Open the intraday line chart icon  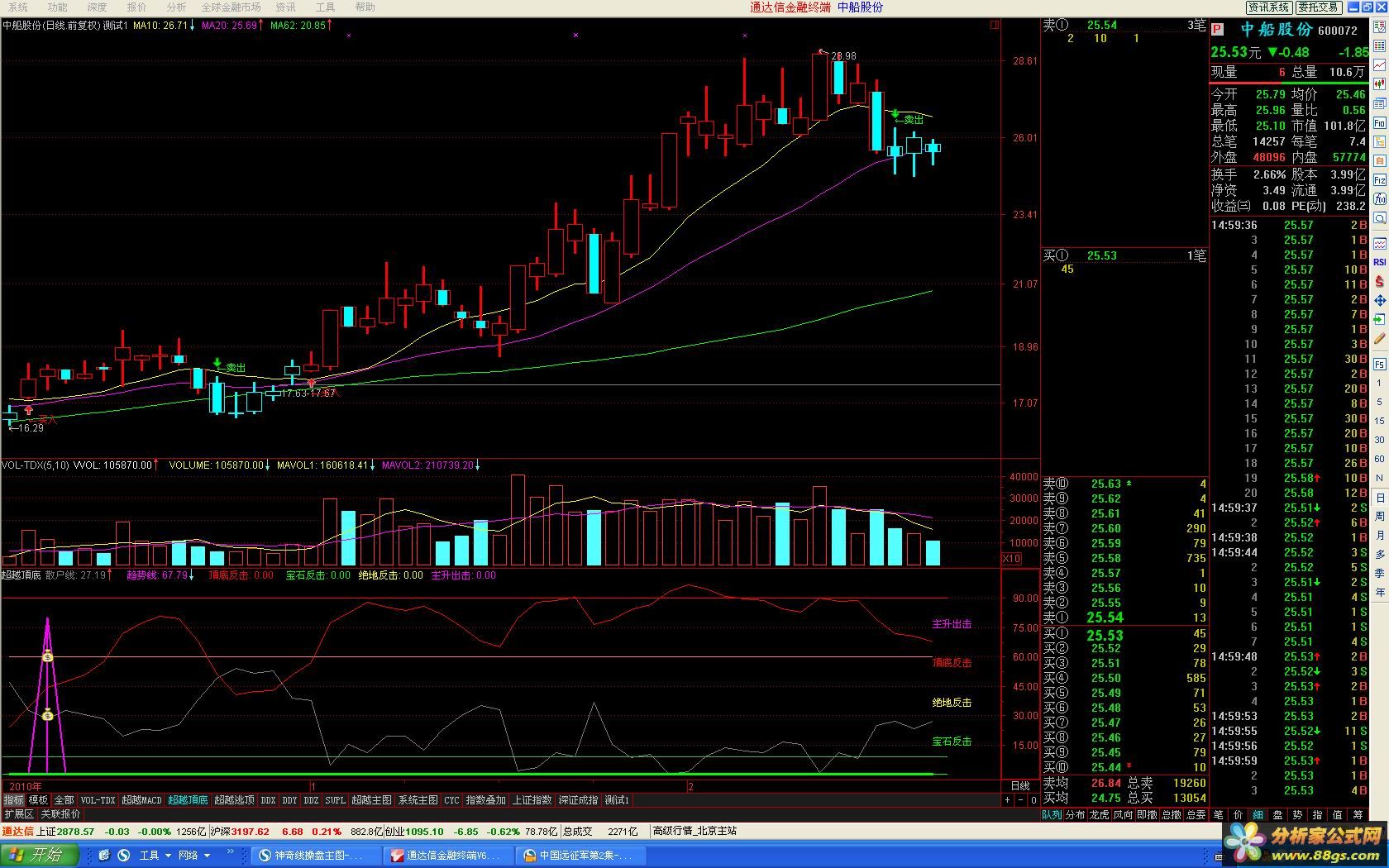(1380, 65)
